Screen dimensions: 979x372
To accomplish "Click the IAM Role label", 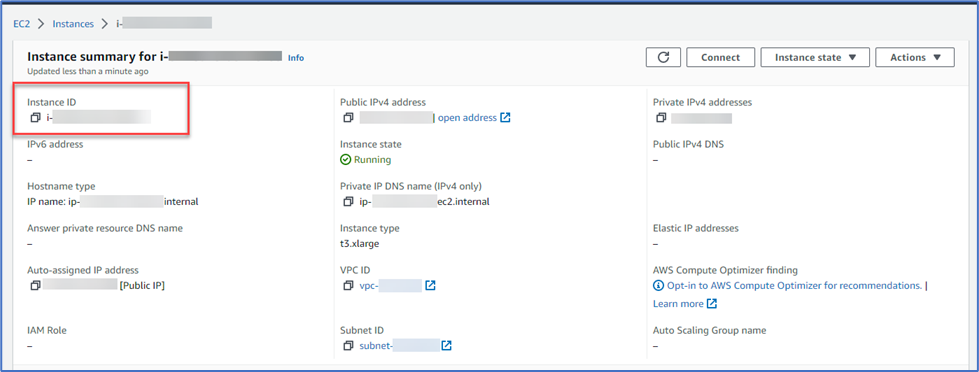I will tap(47, 330).
